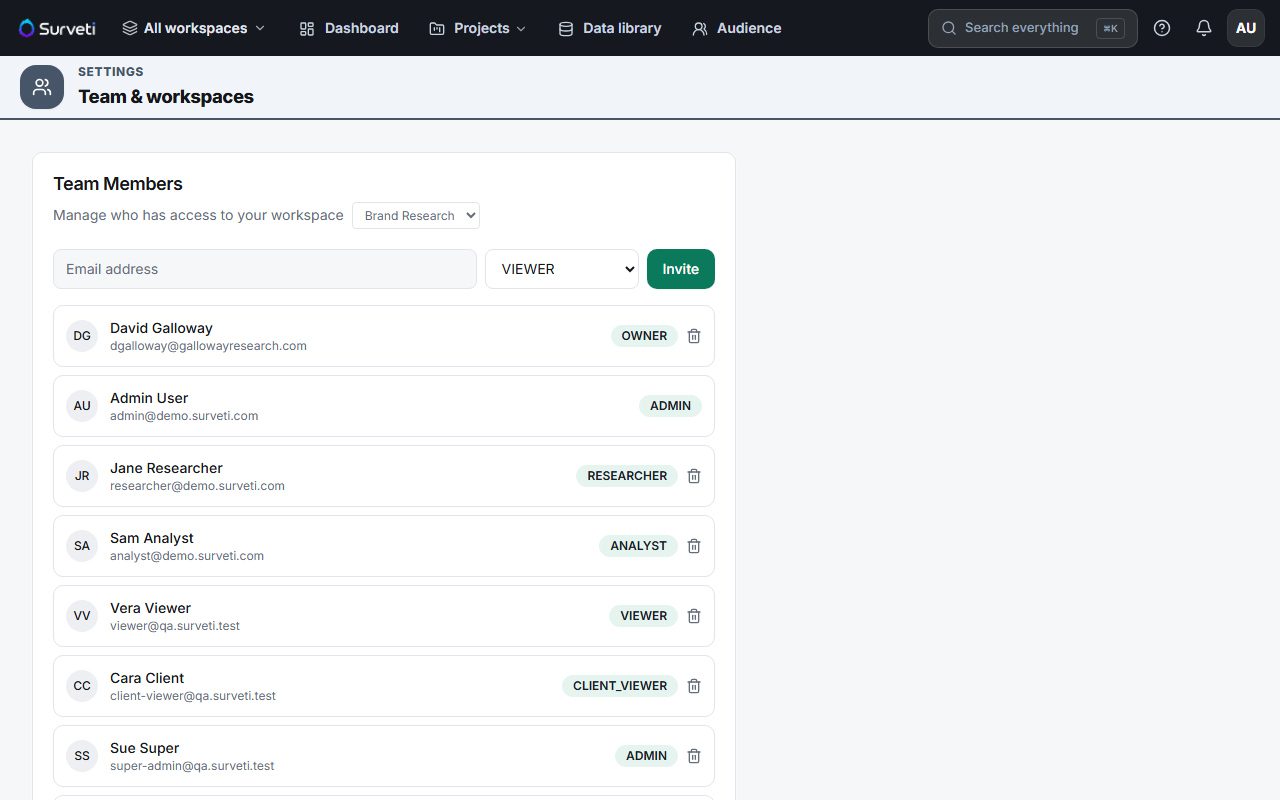The image size is (1280, 800).
Task: Focus the Search everything box
Action: click(x=1033, y=28)
